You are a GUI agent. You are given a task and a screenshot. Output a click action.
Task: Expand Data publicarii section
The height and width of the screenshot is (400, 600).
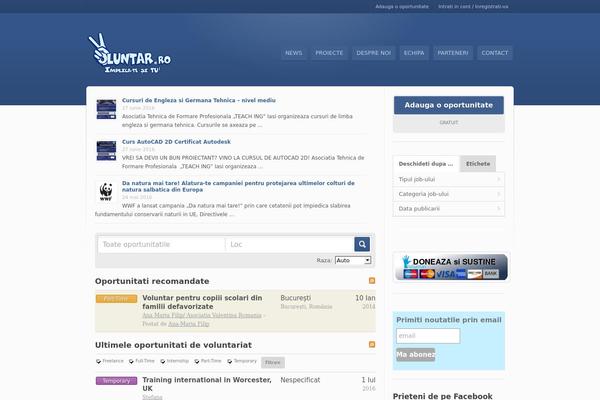pyautogui.click(x=448, y=209)
